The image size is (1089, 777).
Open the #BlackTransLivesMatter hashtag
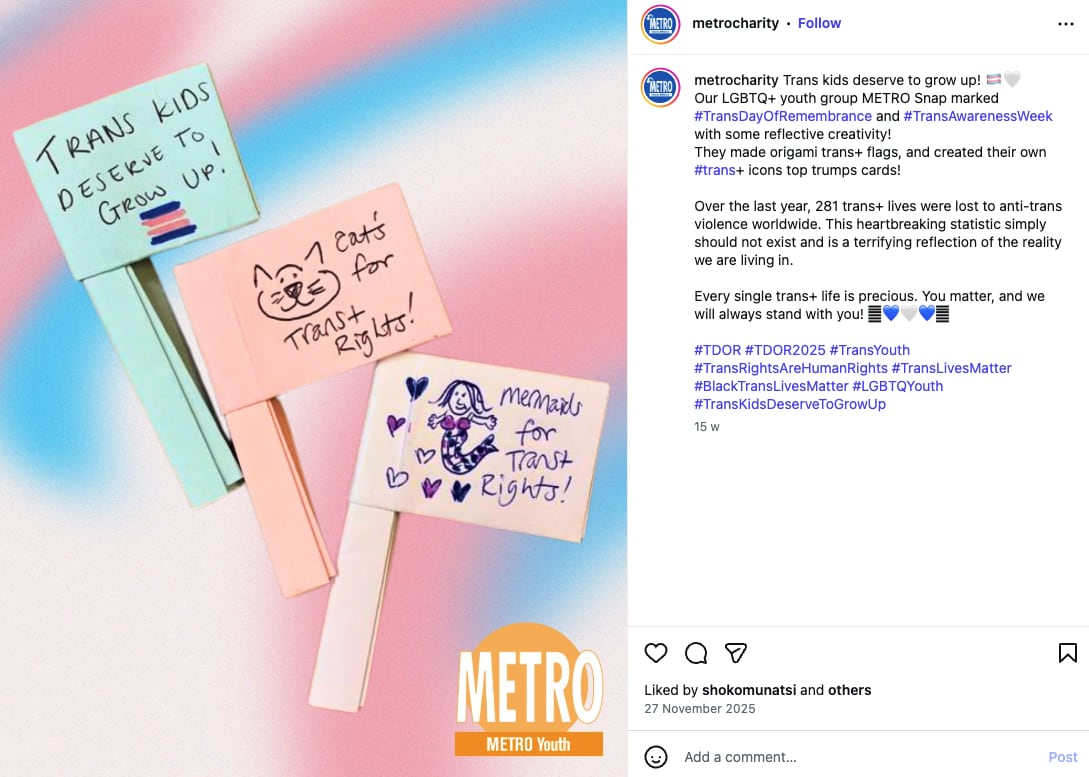[771, 386]
